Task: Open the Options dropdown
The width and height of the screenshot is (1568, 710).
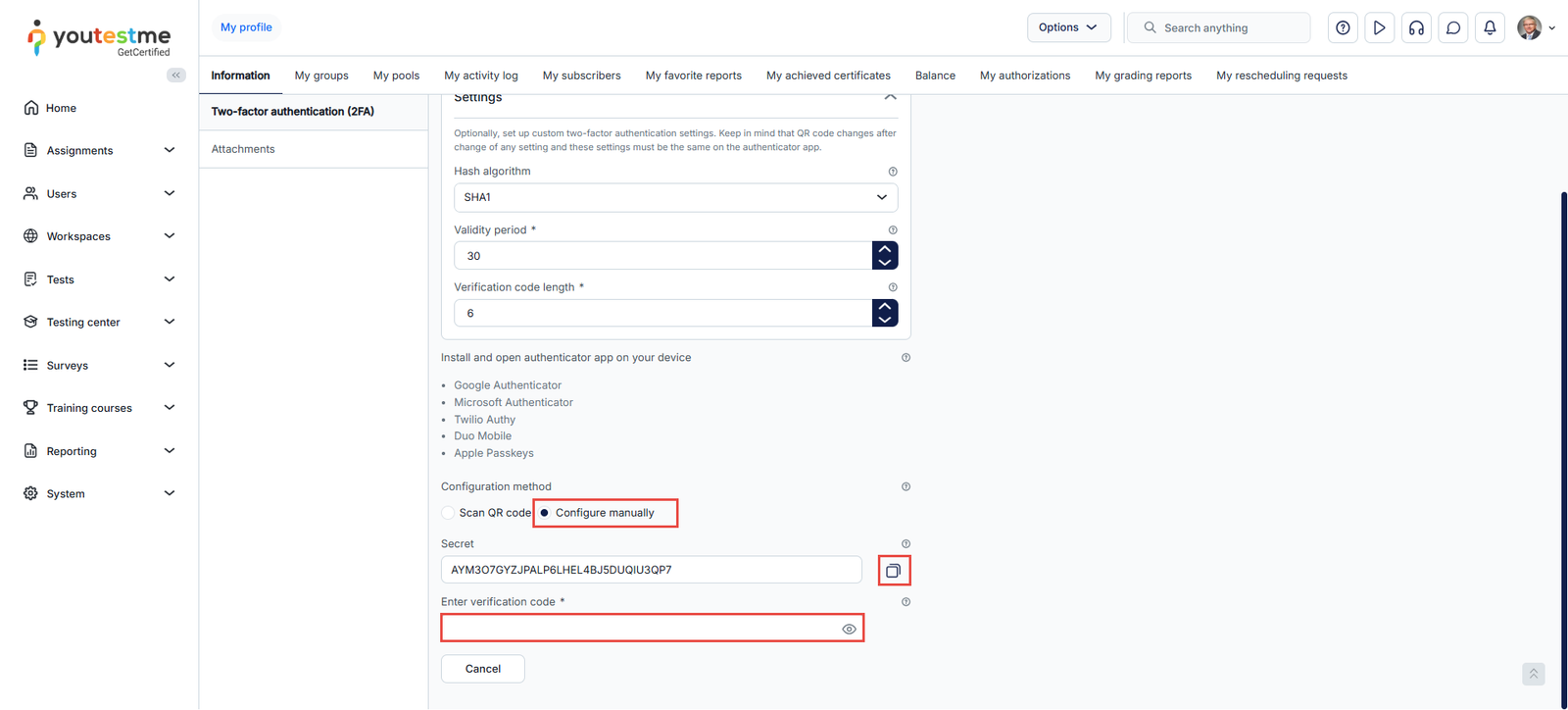Action: coord(1068,28)
